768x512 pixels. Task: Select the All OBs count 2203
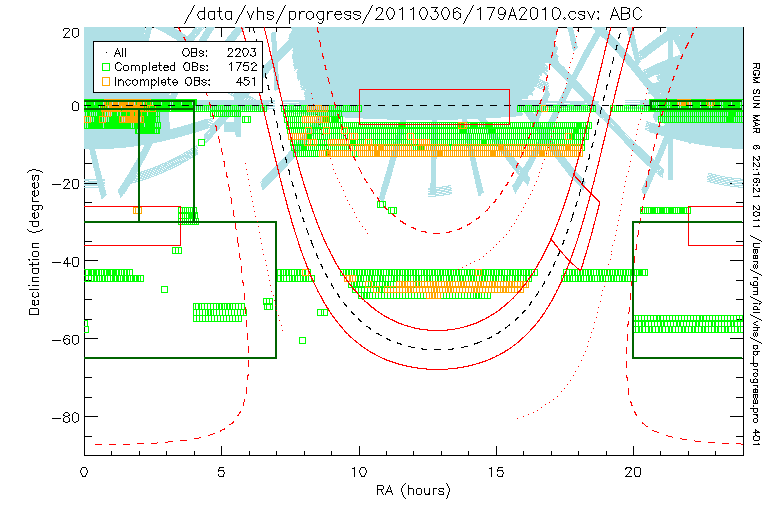pos(242,51)
